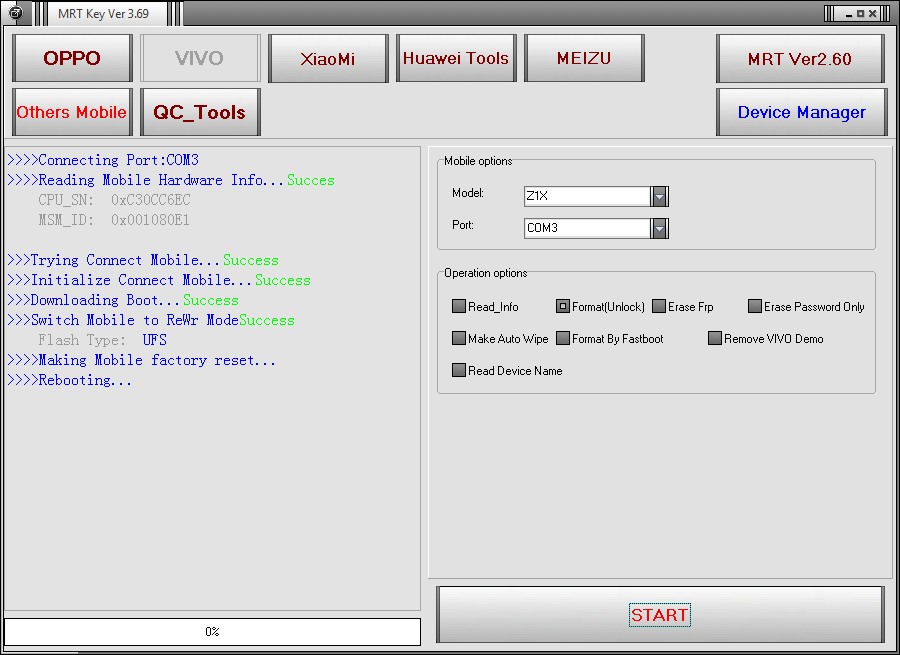Click the 'Operation options' group label
The image size is (900, 655).
click(486, 273)
